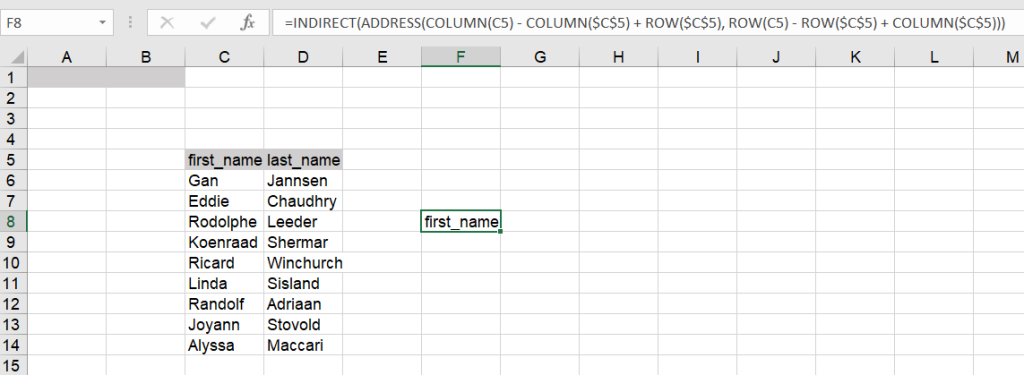This screenshot has height=375, width=1024.
Task: Select the cell containing Koenraad
Action: tap(224, 242)
